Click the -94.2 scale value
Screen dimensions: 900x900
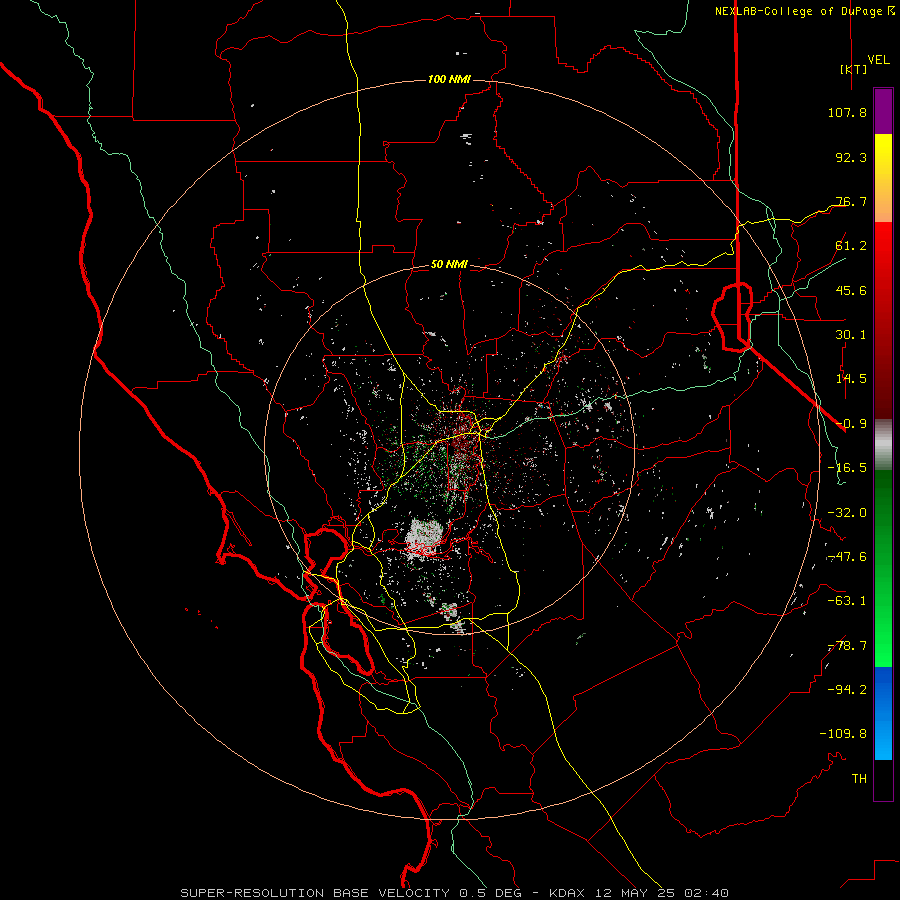coord(847,689)
